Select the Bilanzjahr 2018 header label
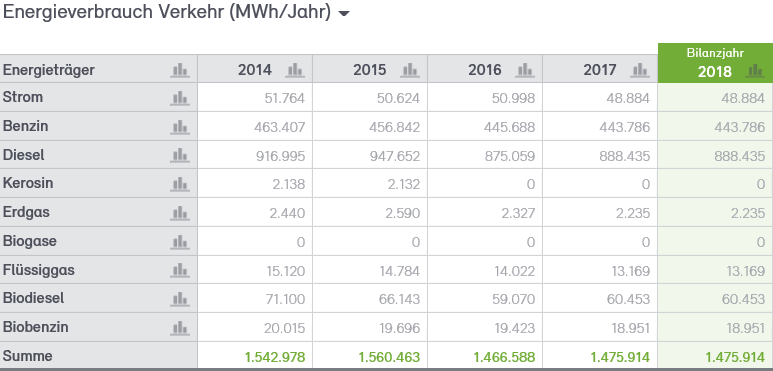The width and height of the screenshot is (773, 371). point(715,63)
